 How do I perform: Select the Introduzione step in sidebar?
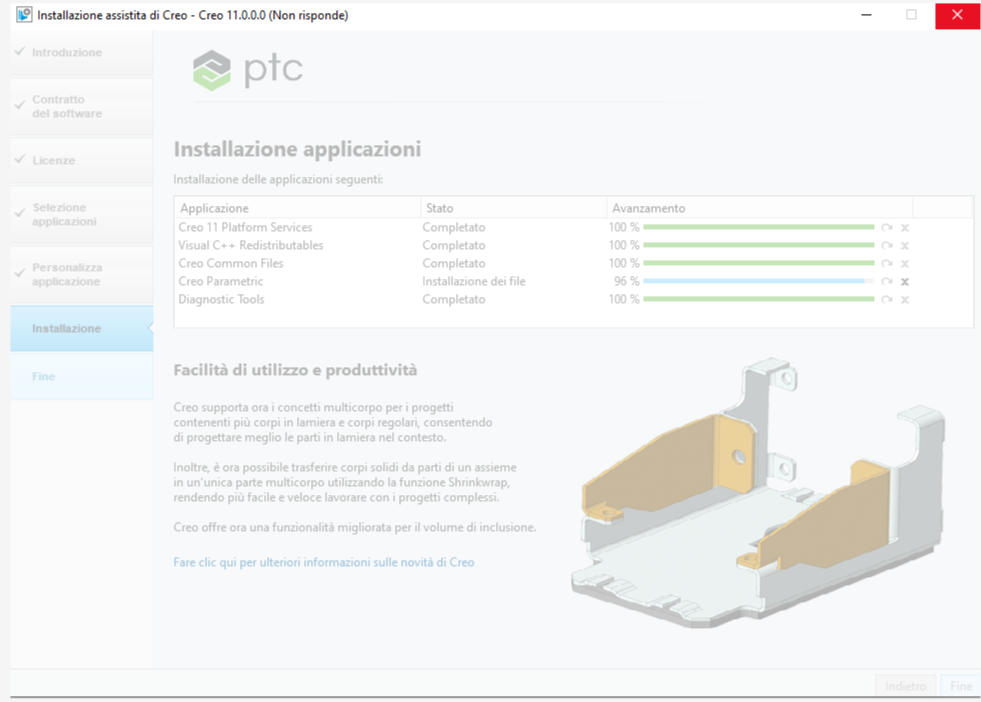81,53
